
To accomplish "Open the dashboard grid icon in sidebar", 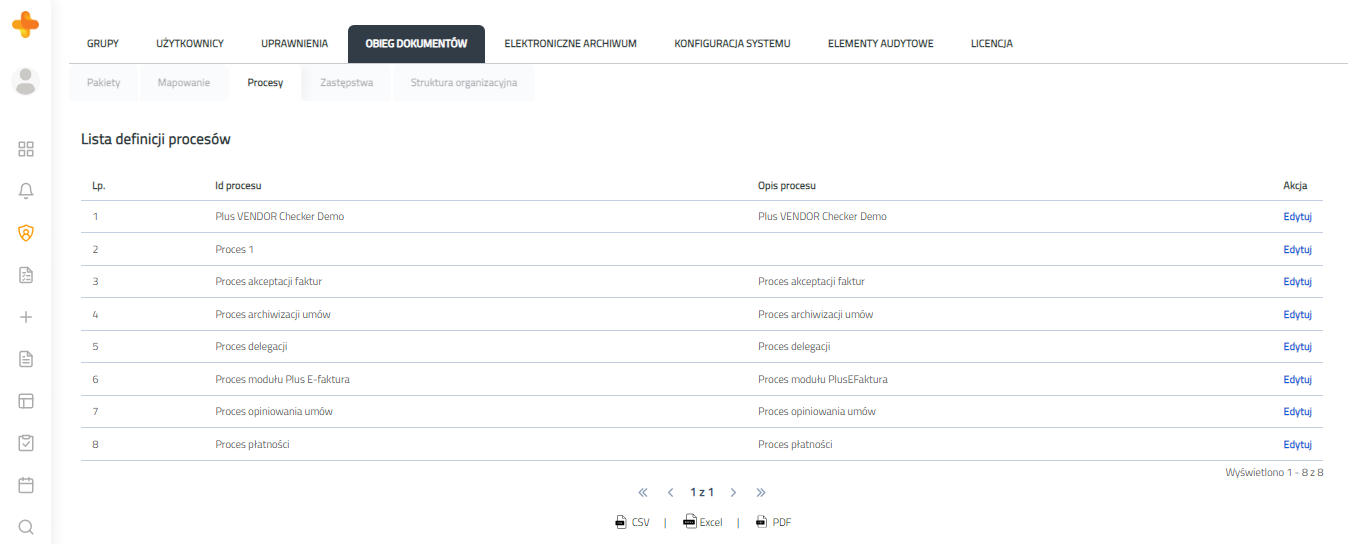I will [26, 149].
